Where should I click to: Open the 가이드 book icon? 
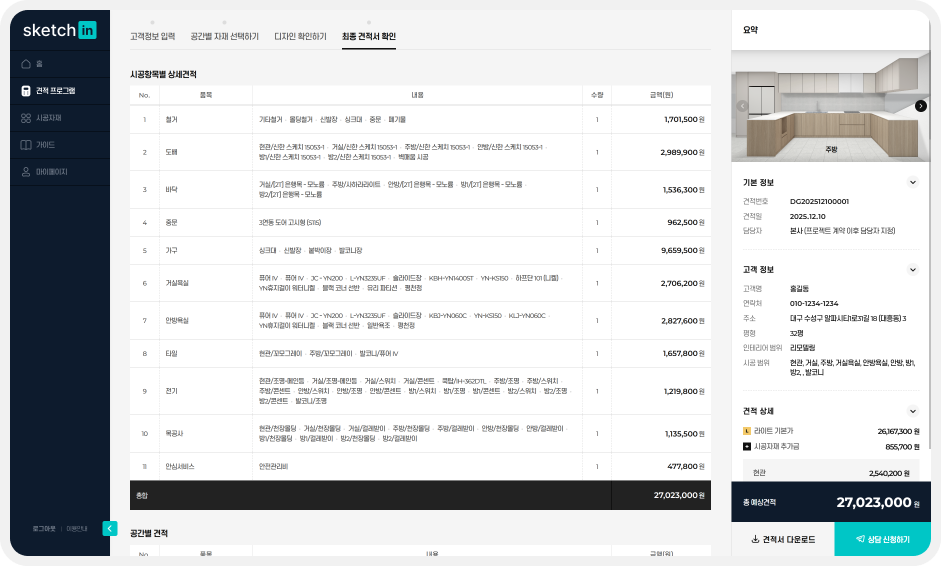[x=26, y=145]
